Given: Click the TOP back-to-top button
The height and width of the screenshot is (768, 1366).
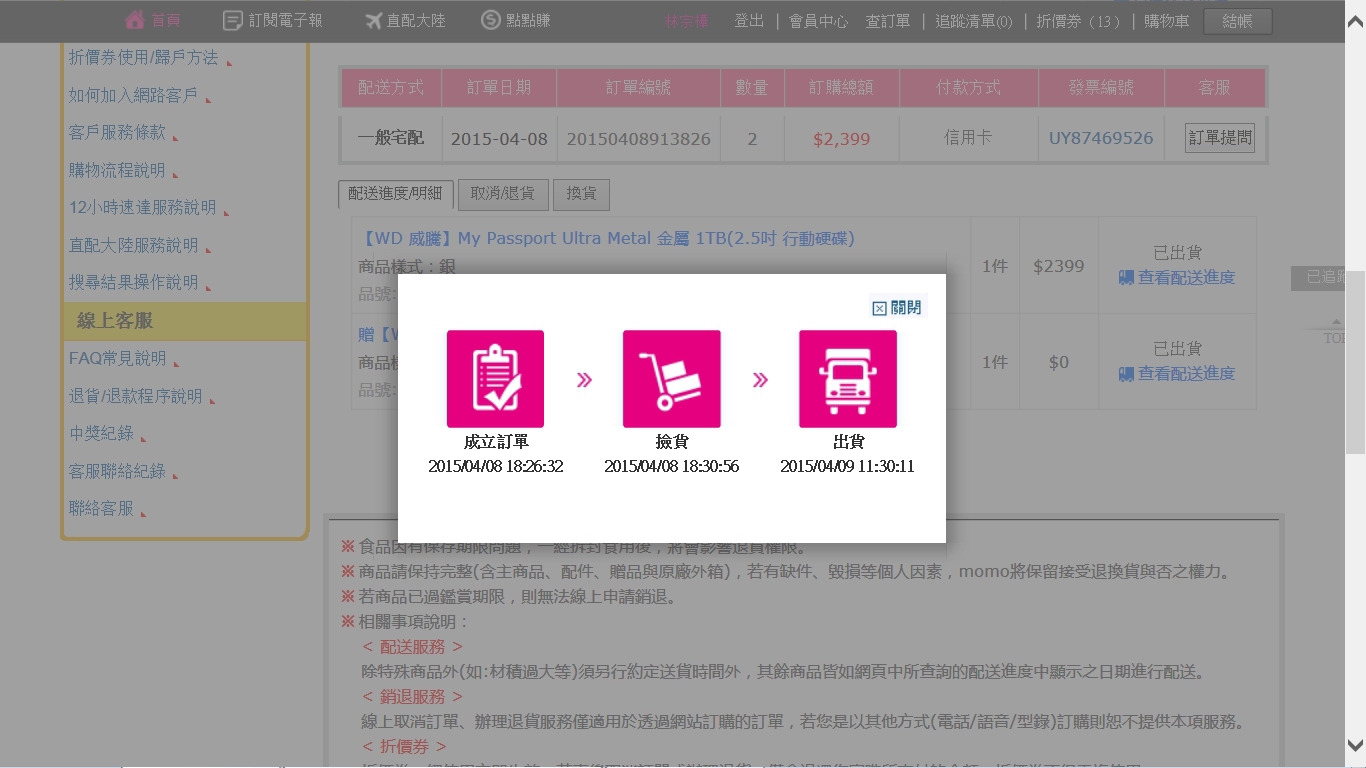Looking at the screenshot, I should 1335,332.
